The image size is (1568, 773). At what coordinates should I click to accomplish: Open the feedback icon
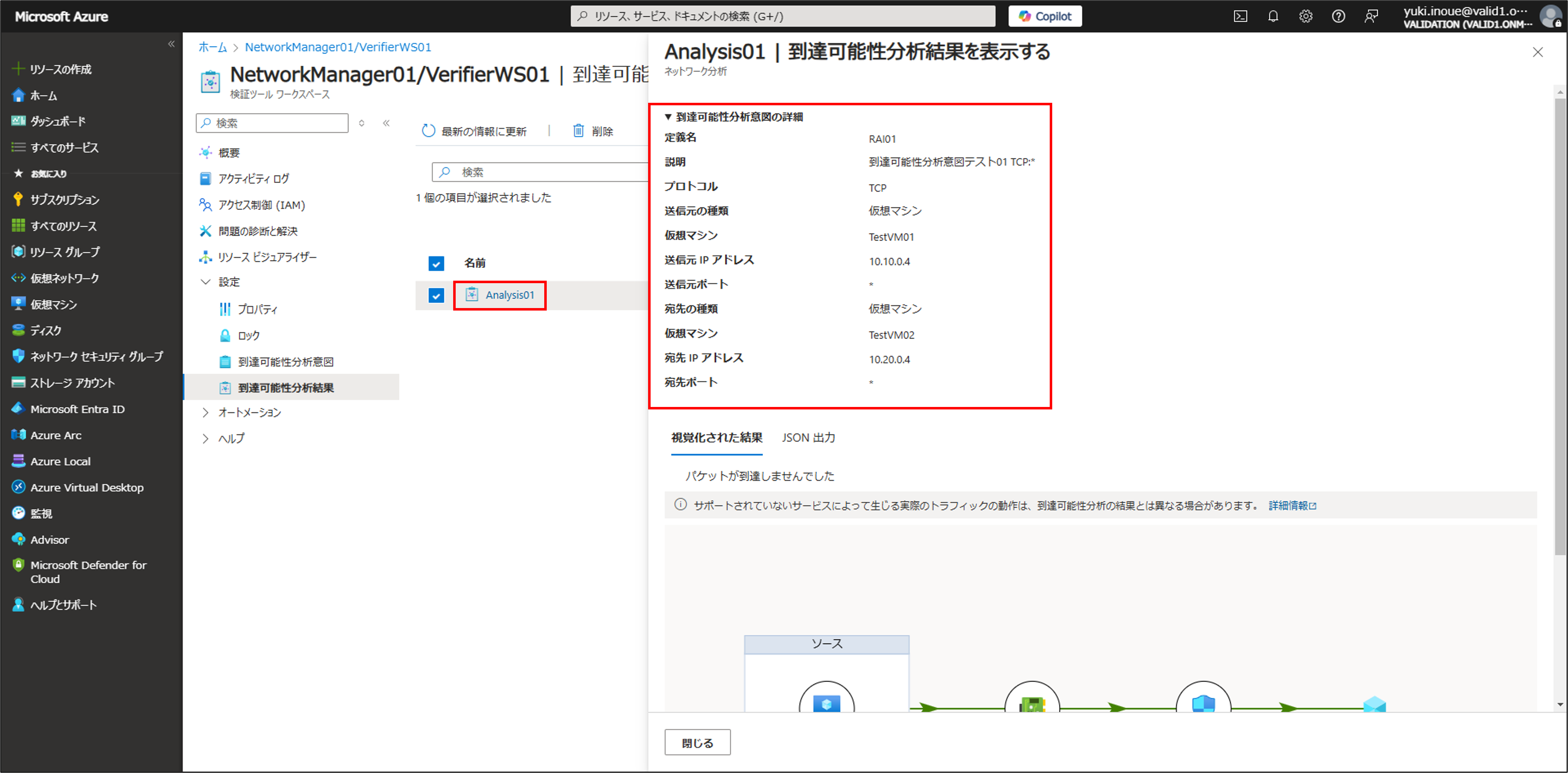point(1371,16)
